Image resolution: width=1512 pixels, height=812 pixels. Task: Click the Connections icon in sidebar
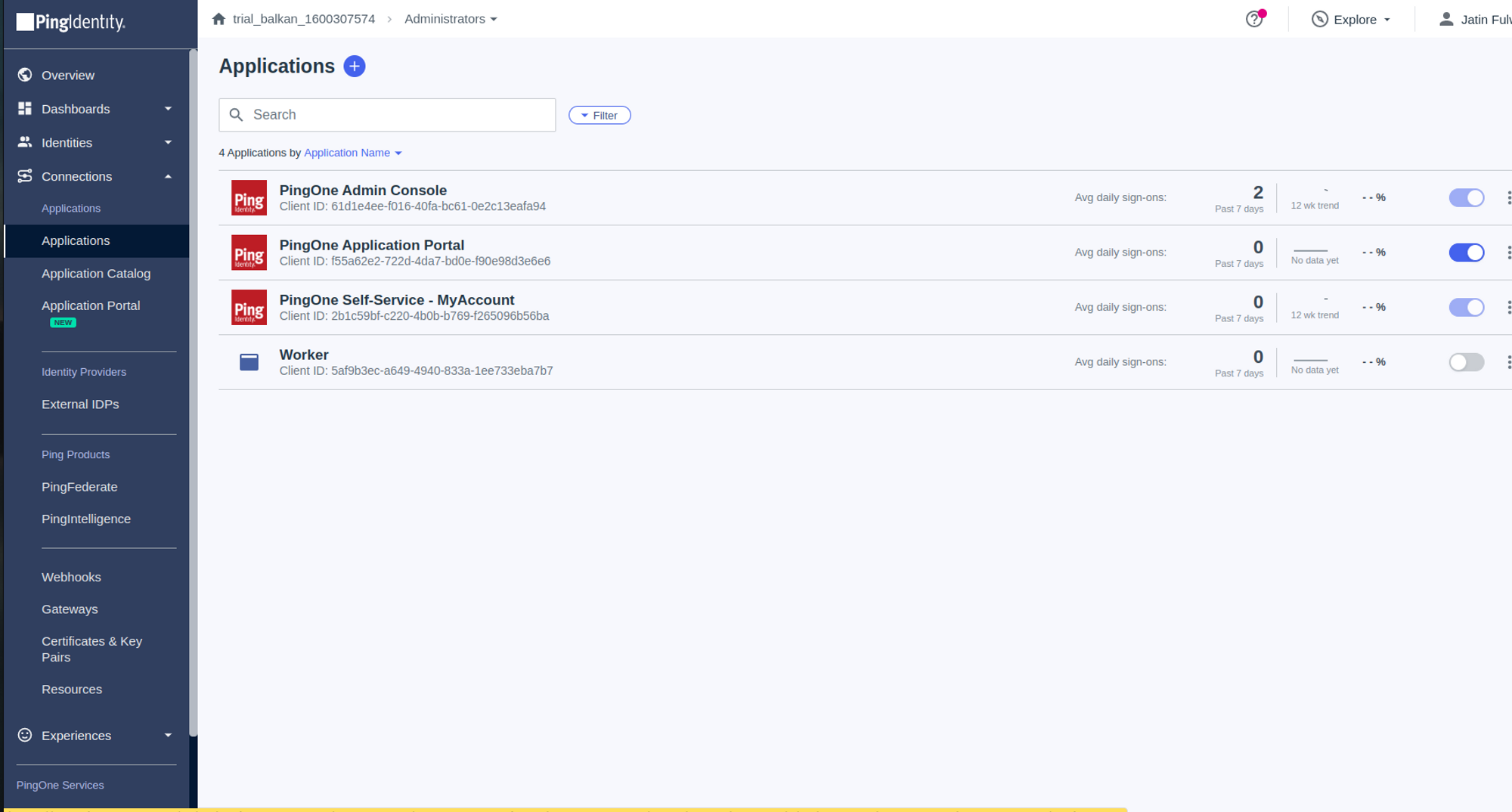pos(25,176)
